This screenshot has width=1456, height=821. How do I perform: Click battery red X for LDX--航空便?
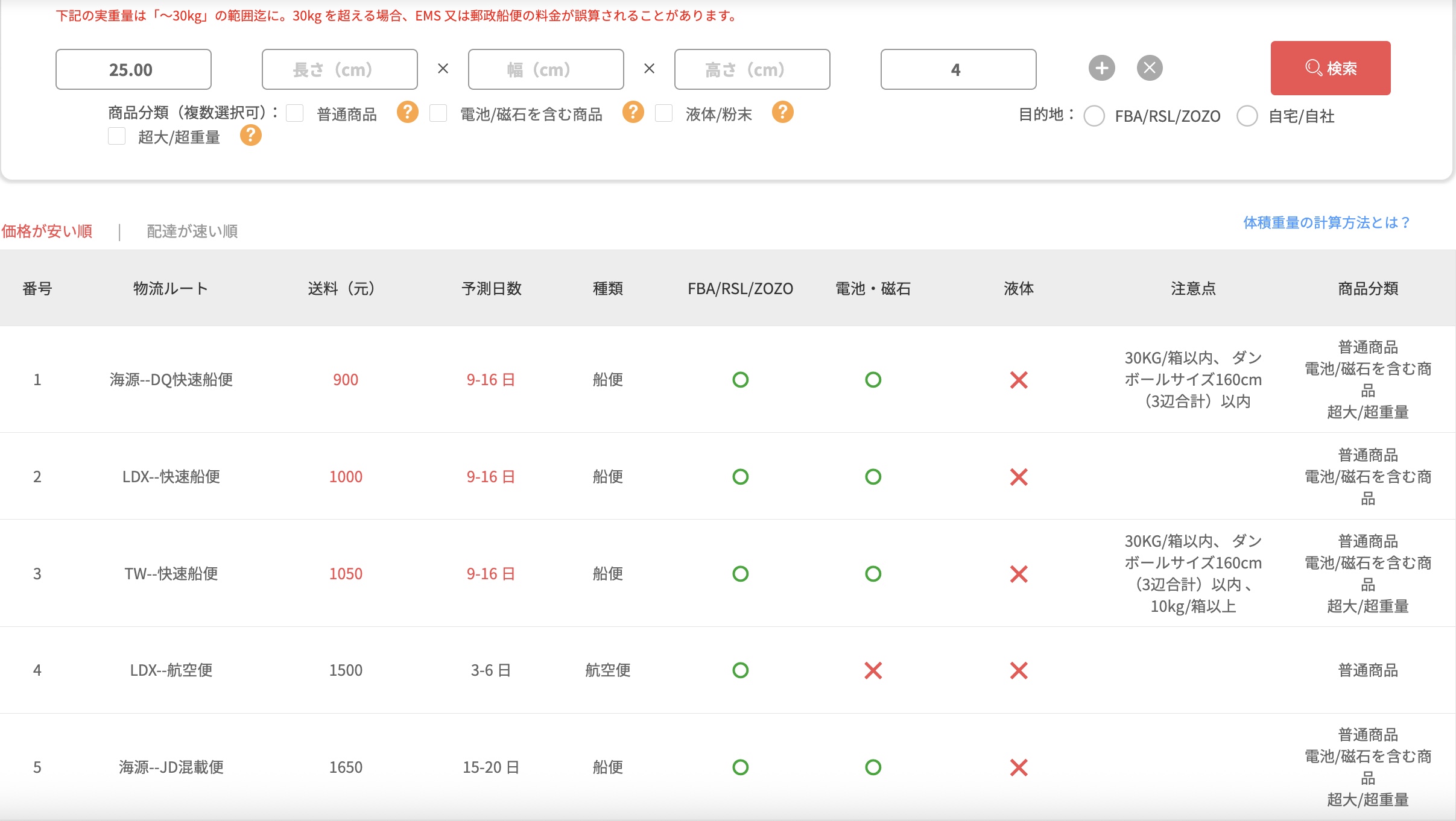[x=873, y=670]
